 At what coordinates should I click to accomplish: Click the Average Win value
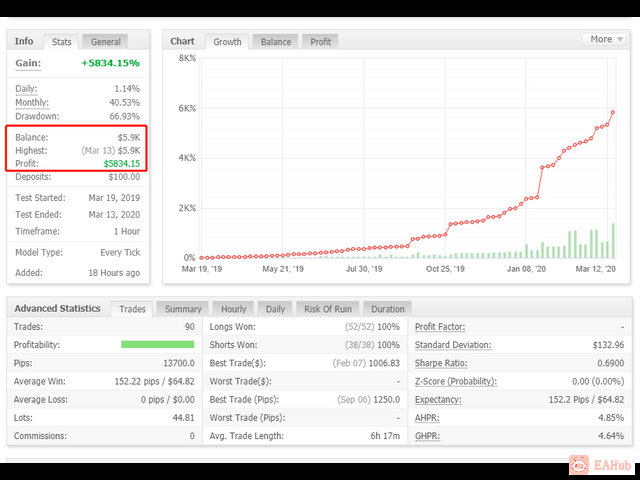(154, 381)
